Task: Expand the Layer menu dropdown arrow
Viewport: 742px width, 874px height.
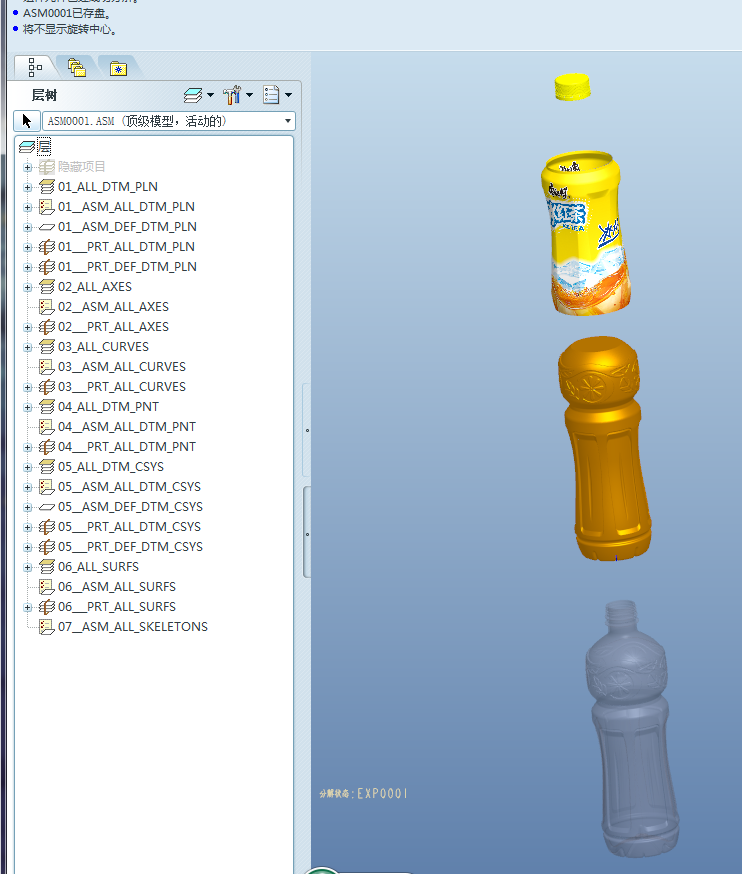Action: pos(210,95)
